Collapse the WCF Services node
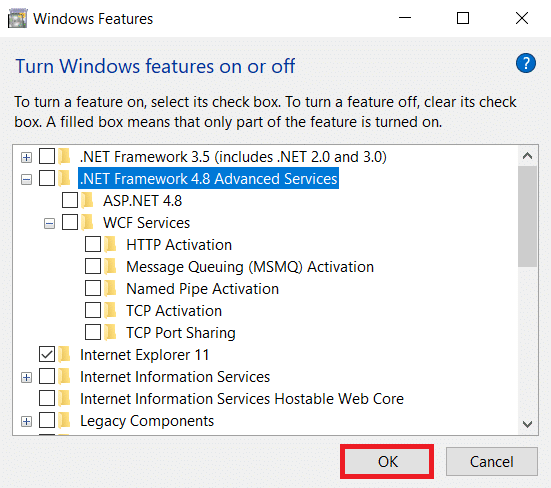 click(x=50, y=223)
